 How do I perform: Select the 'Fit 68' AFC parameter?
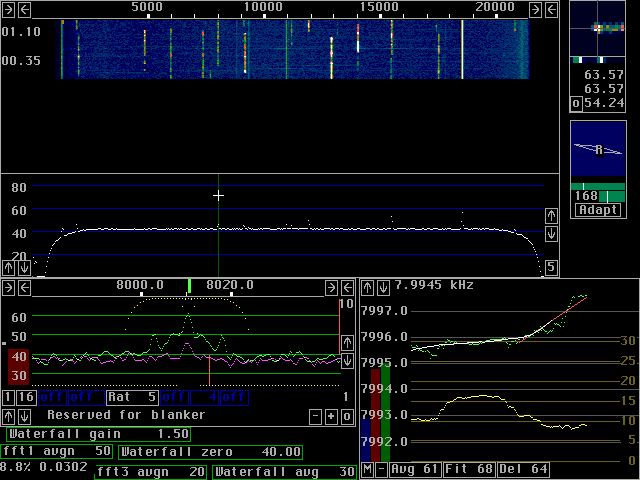click(469, 469)
